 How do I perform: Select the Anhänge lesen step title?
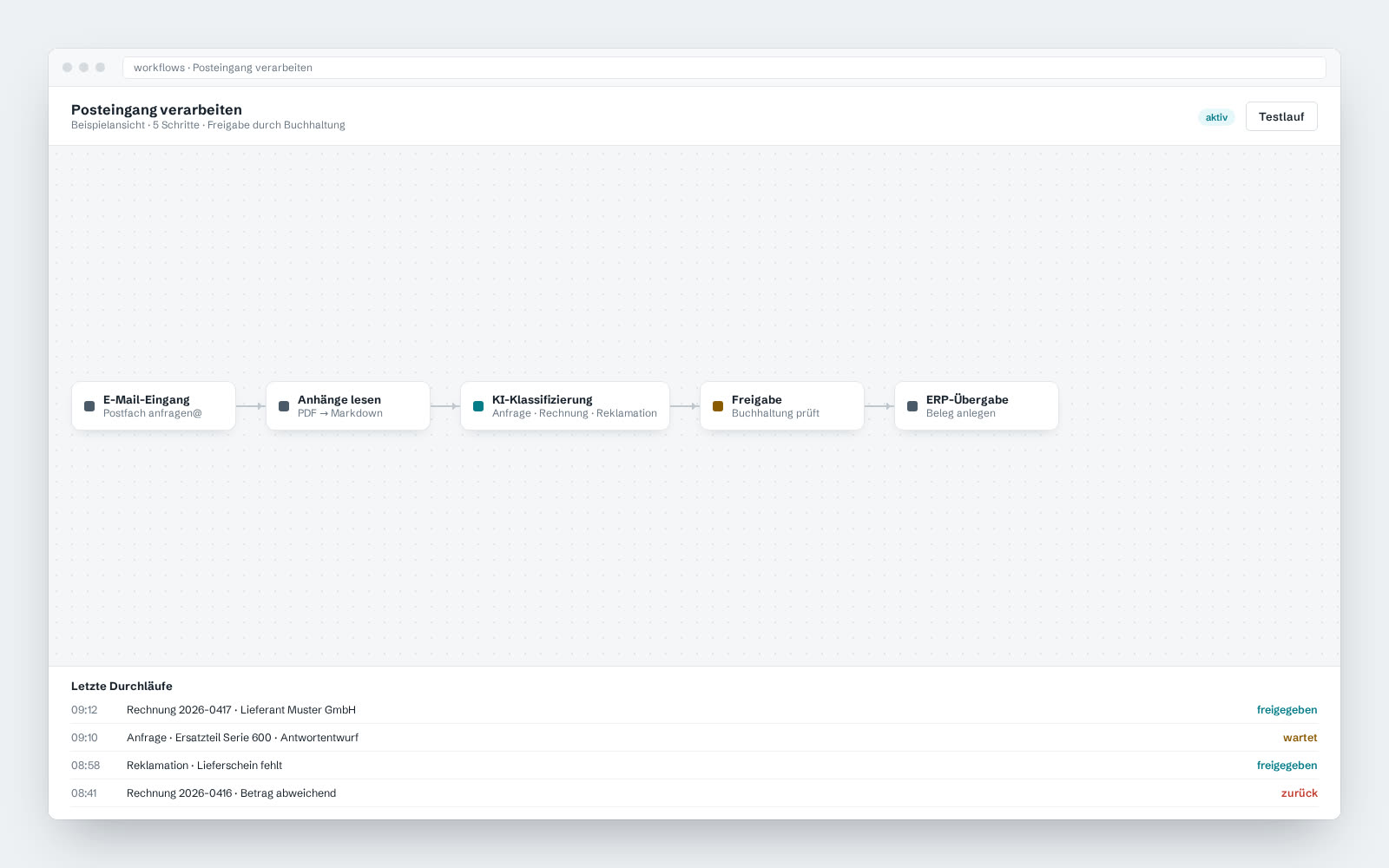[339, 399]
